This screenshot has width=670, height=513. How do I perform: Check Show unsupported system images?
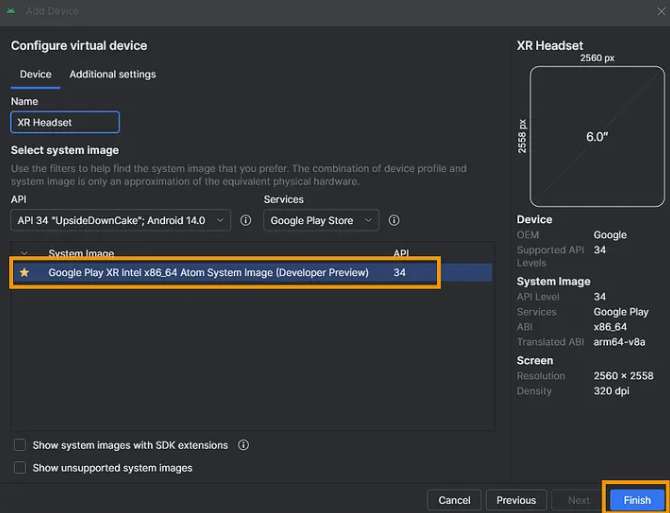pos(20,467)
